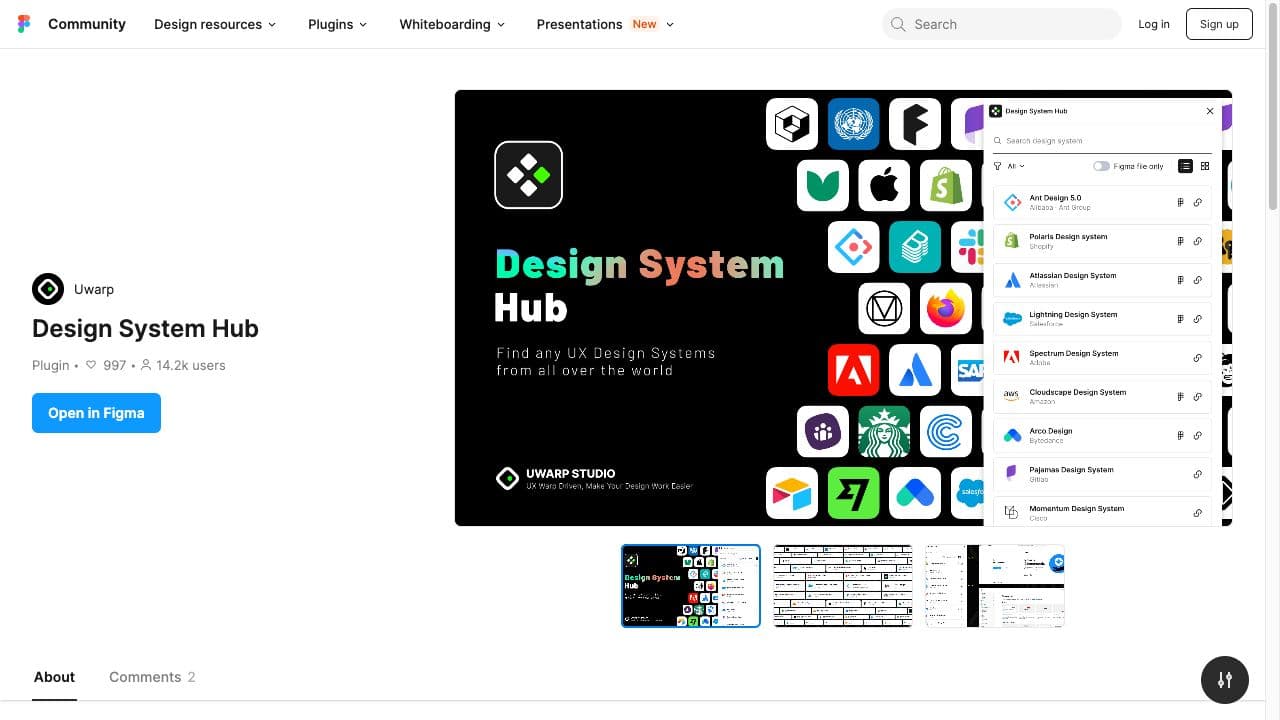1280x720 pixels.
Task: Go to the Community home link
Action: [87, 24]
